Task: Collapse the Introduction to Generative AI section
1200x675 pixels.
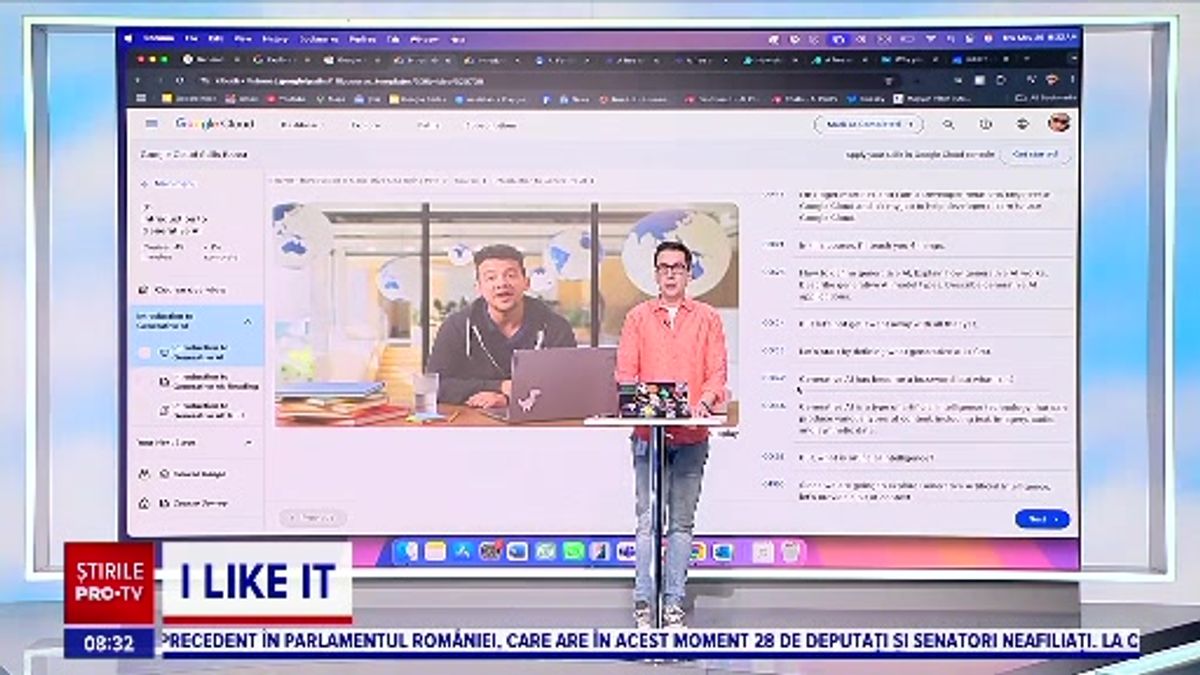Action: pos(249,321)
